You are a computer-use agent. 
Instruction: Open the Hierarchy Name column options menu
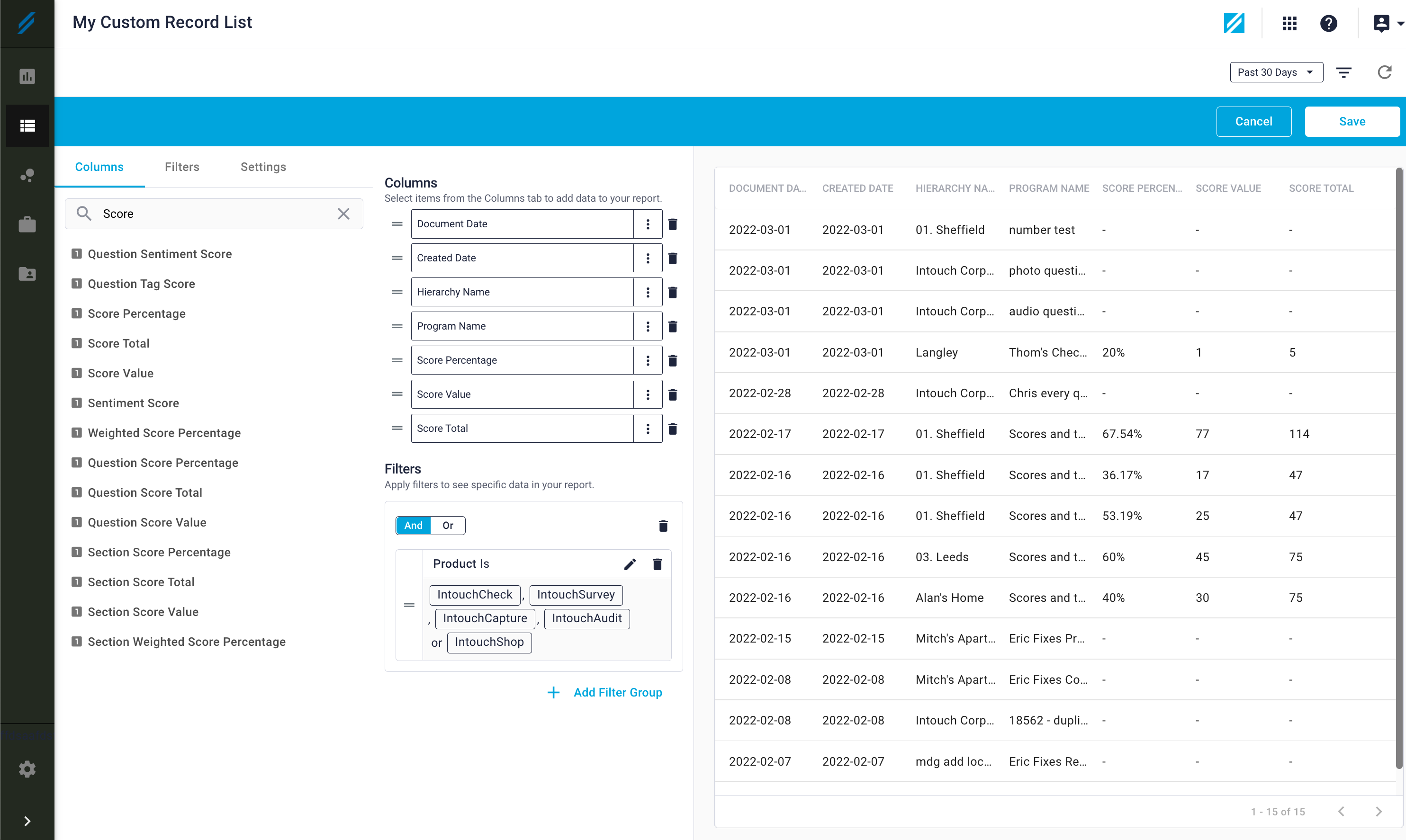click(648, 292)
